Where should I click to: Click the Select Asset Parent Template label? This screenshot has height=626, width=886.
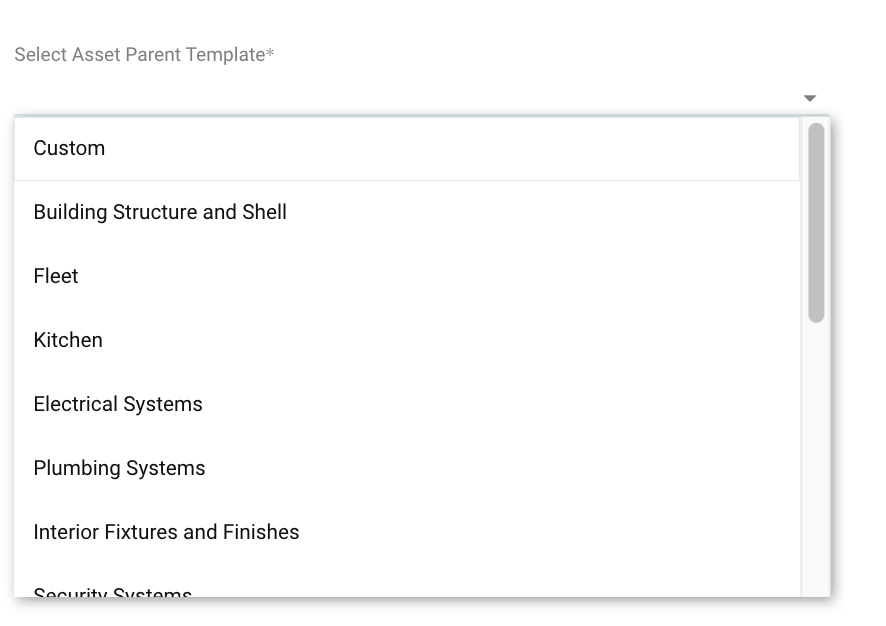[x=144, y=55]
